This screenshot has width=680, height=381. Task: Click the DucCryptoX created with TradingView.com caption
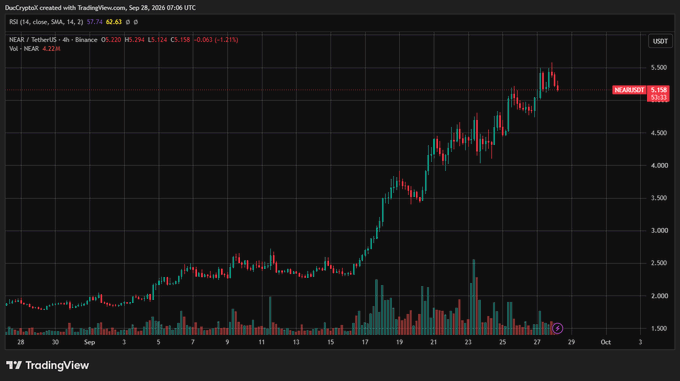coord(100,8)
